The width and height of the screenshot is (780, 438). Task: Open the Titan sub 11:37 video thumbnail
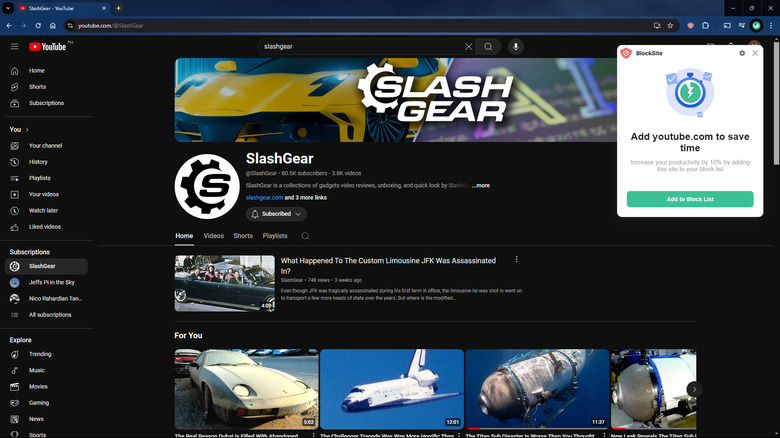[x=537, y=389]
